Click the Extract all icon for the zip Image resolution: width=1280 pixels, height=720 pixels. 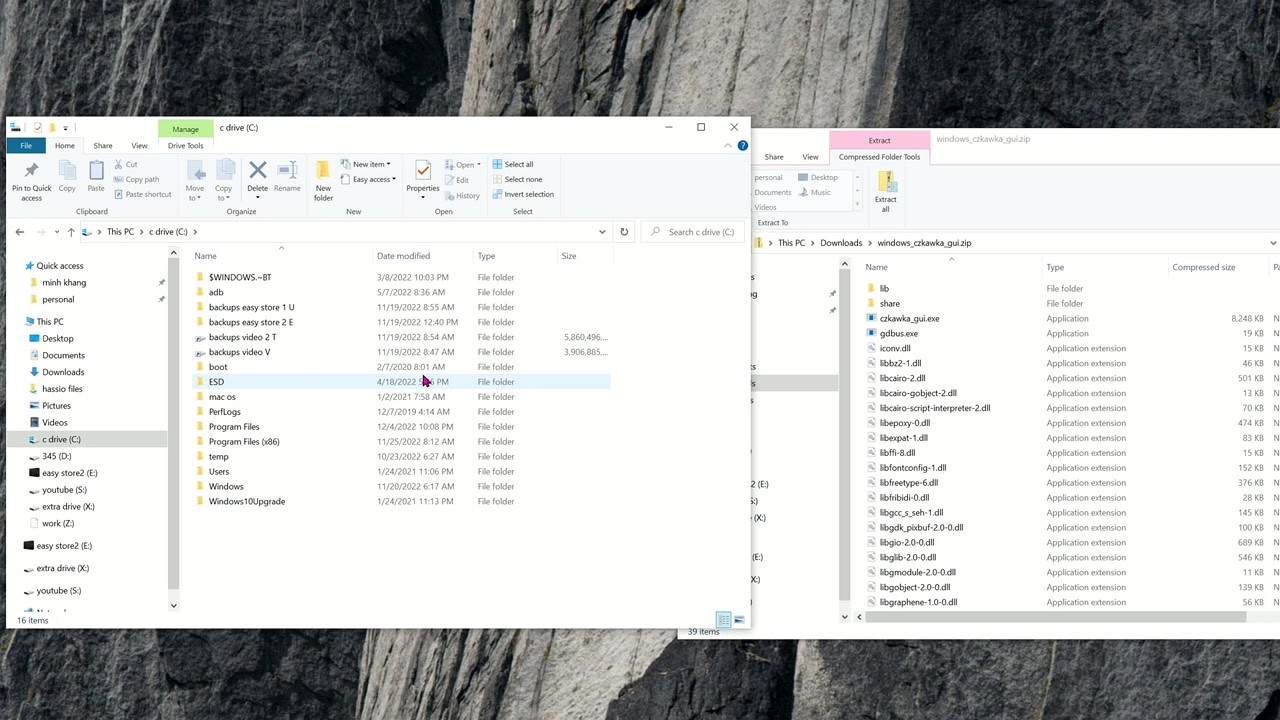pos(886,190)
